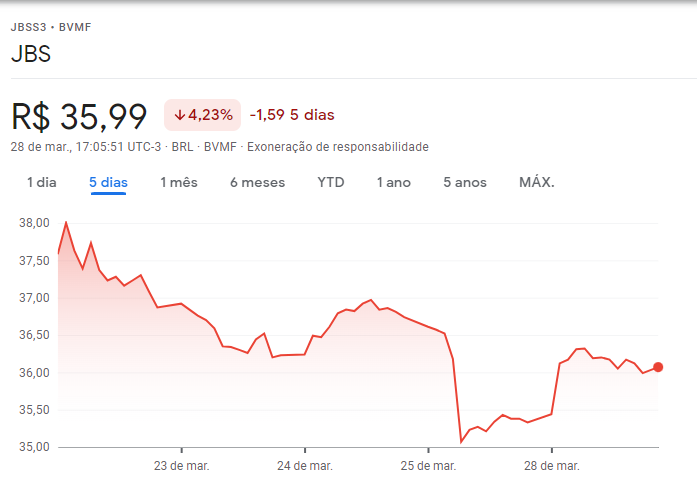The height and width of the screenshot is (487, 697).
Task: Open the MÁX. chart range
Action: tap(537, 182)
